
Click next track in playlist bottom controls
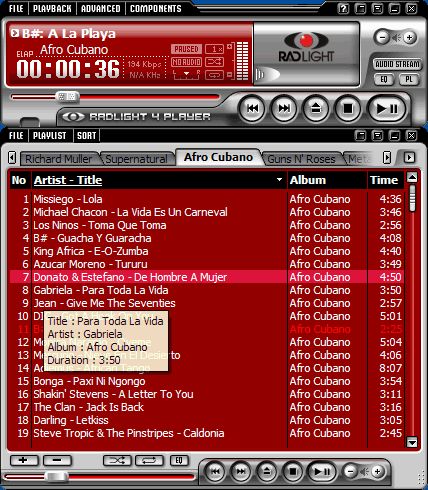[x=241, y=471]
